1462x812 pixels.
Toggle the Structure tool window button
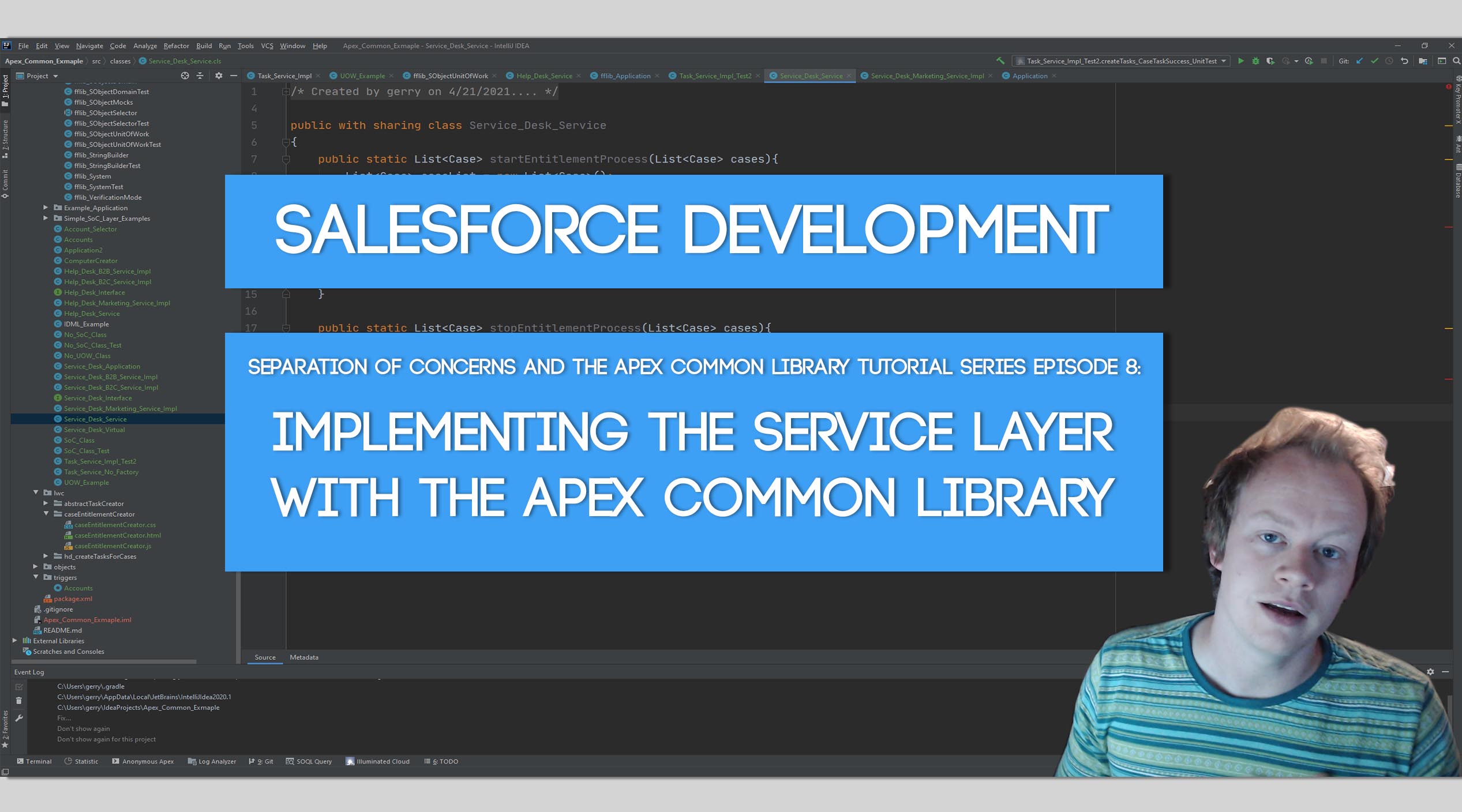coord(5,138)
